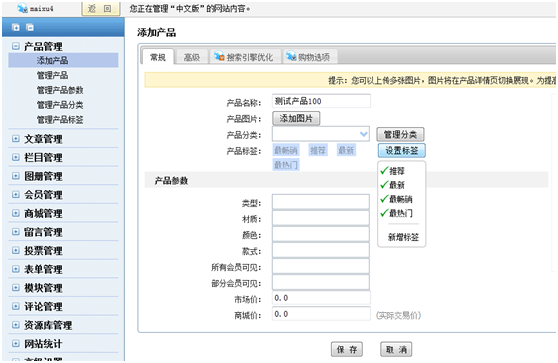This screenshot has height=363, width=558.
Task: Expand the 会员管理 section
Action: (x=16, y=194)
